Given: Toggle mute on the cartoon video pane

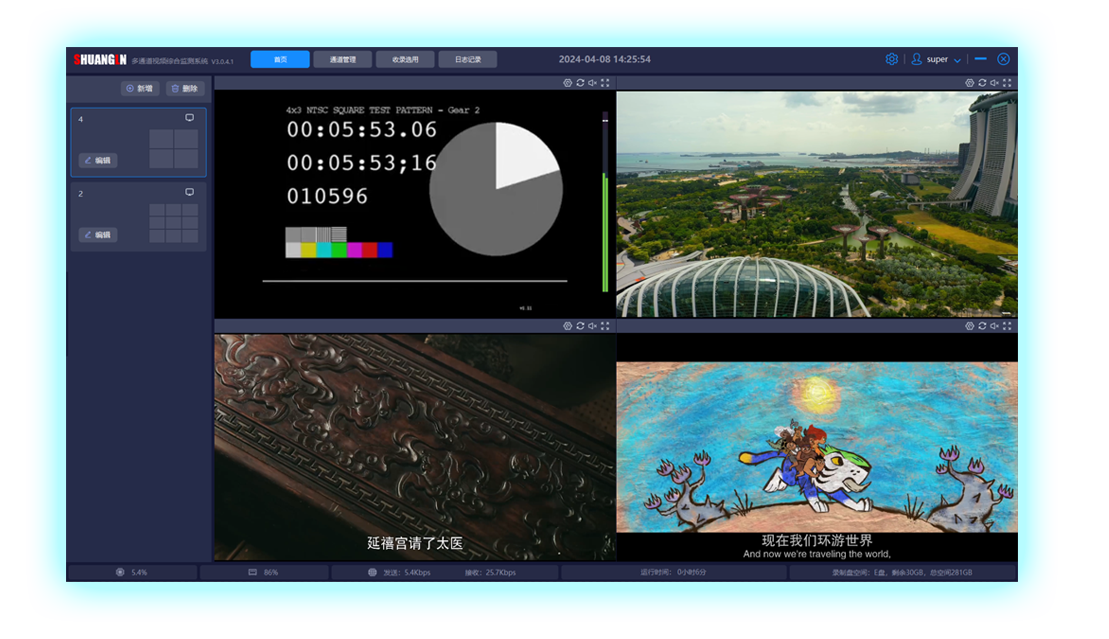Looking at the screenshot, I should (994, 326).
